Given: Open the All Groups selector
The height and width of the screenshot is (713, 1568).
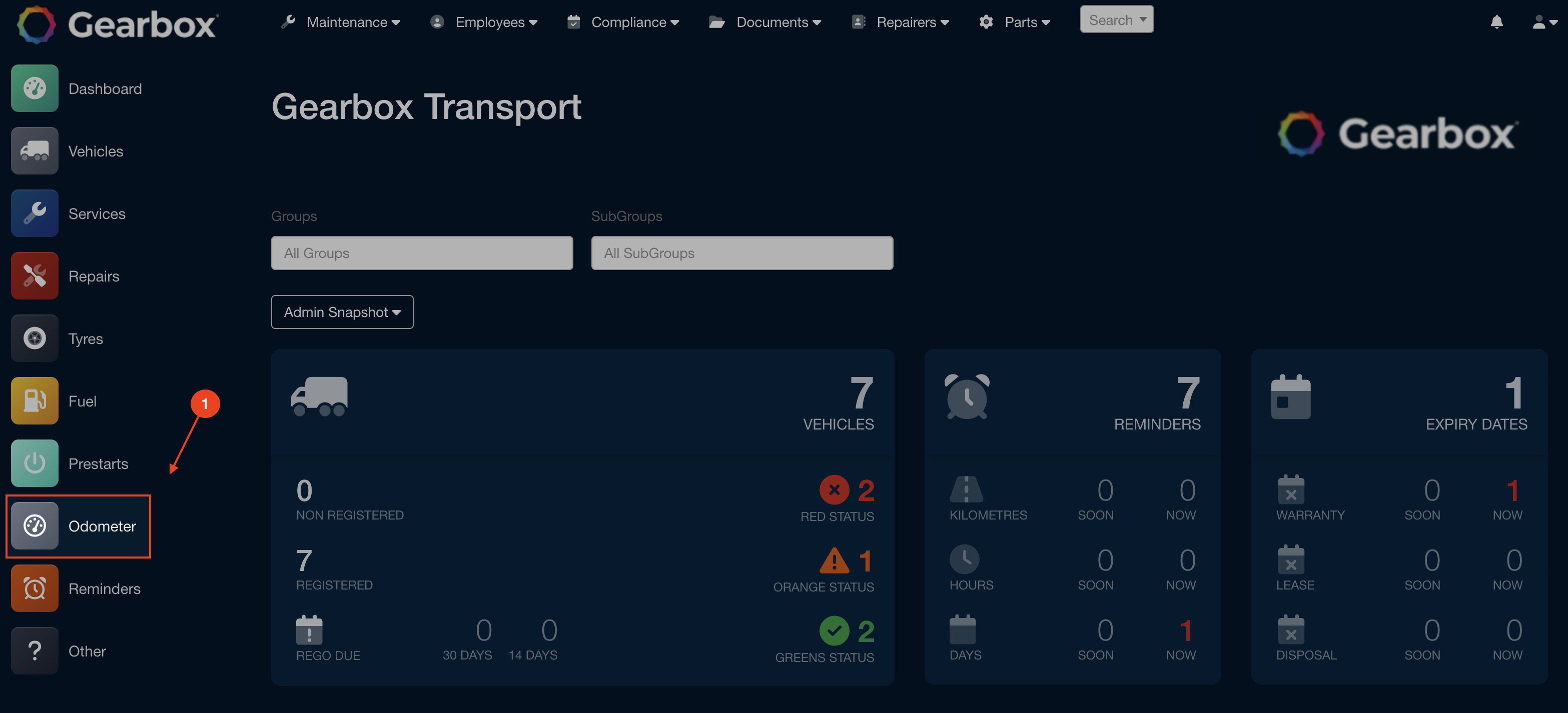Looking at the screenshot, I should click(x=422, y=253).
